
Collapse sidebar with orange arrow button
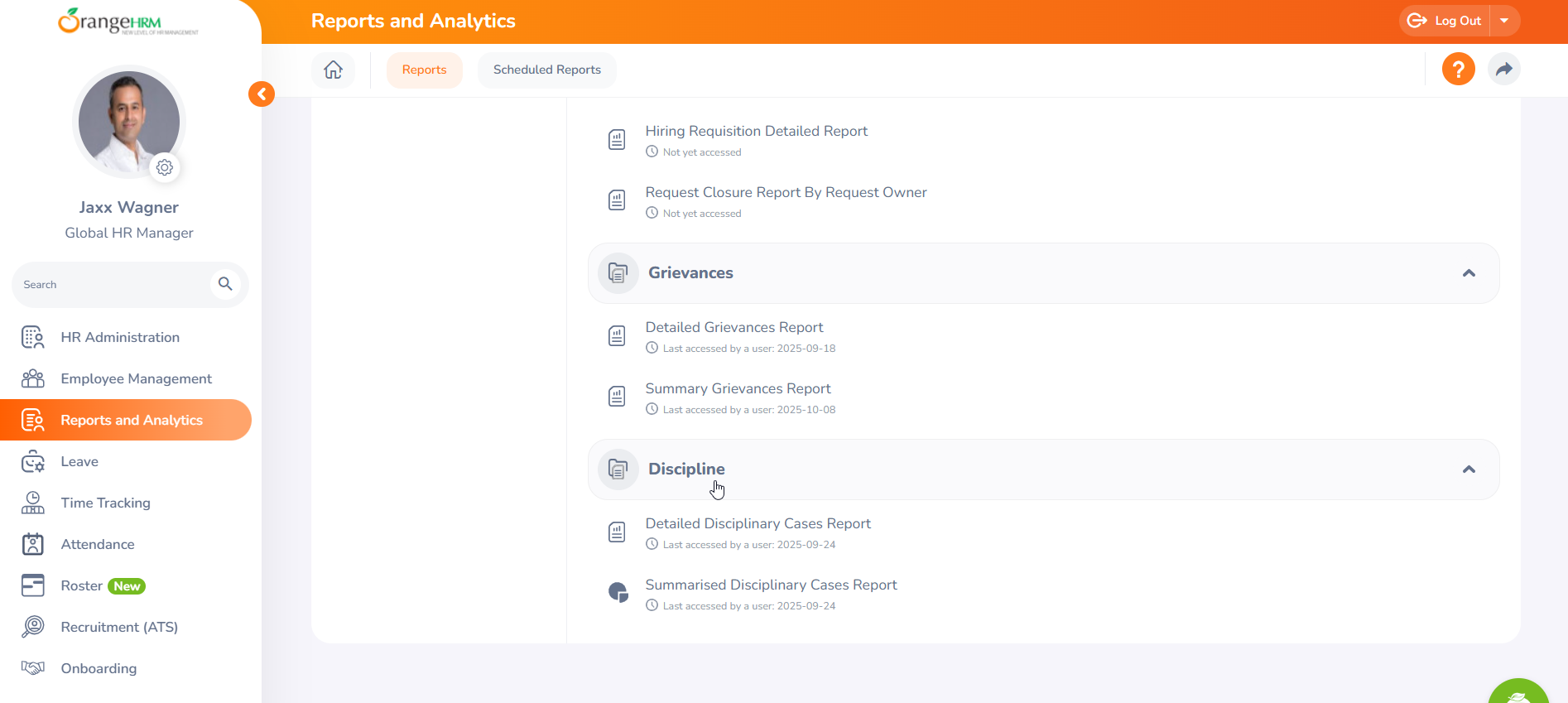pos(262,94)
